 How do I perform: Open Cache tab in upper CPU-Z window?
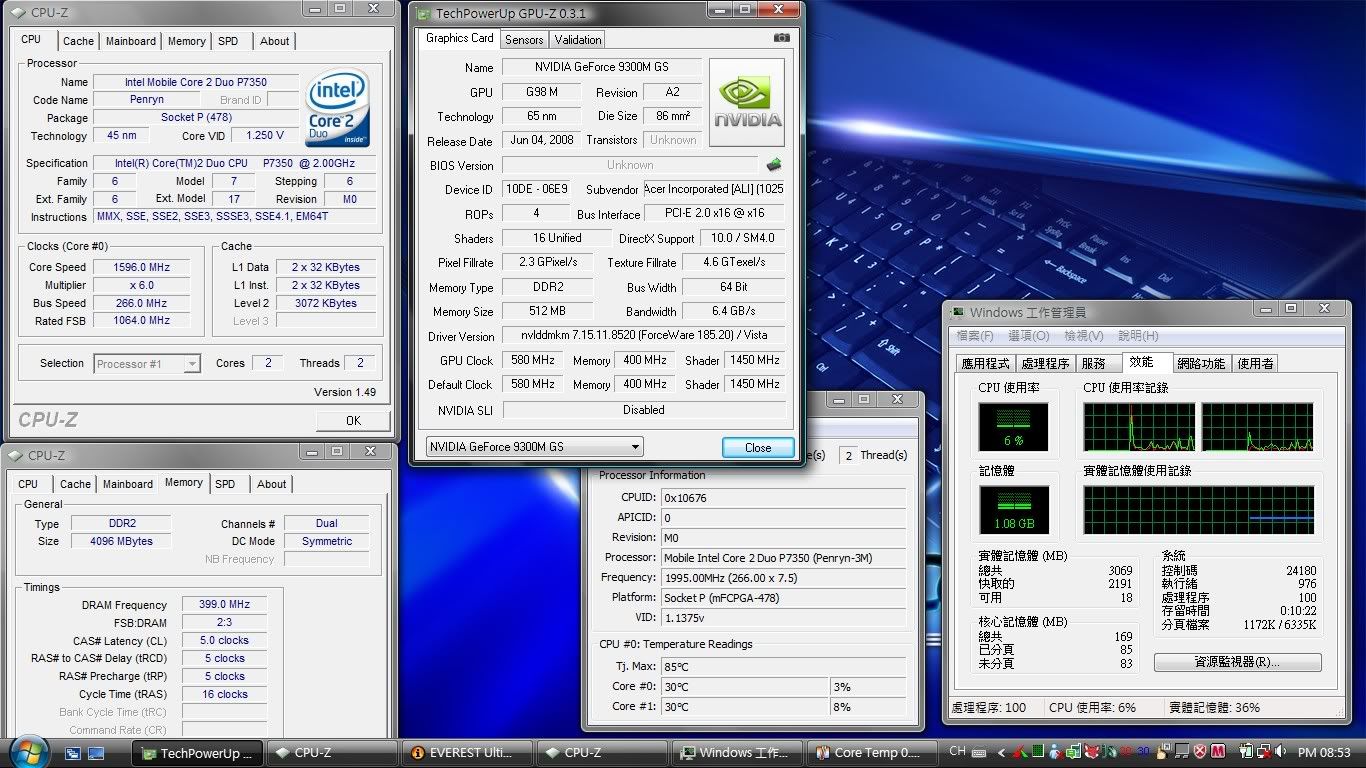pos(78,41)
